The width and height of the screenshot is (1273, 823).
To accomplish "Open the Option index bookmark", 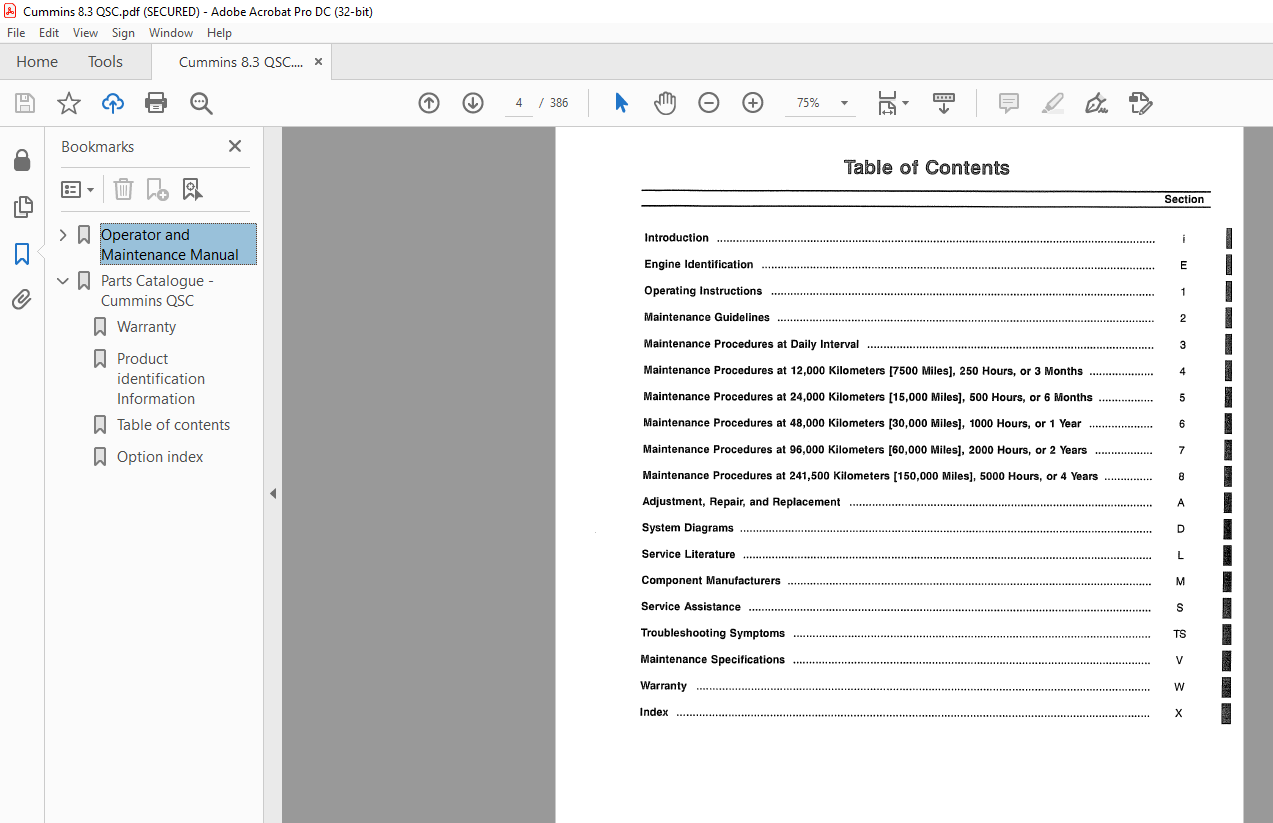I will [160, 457].
